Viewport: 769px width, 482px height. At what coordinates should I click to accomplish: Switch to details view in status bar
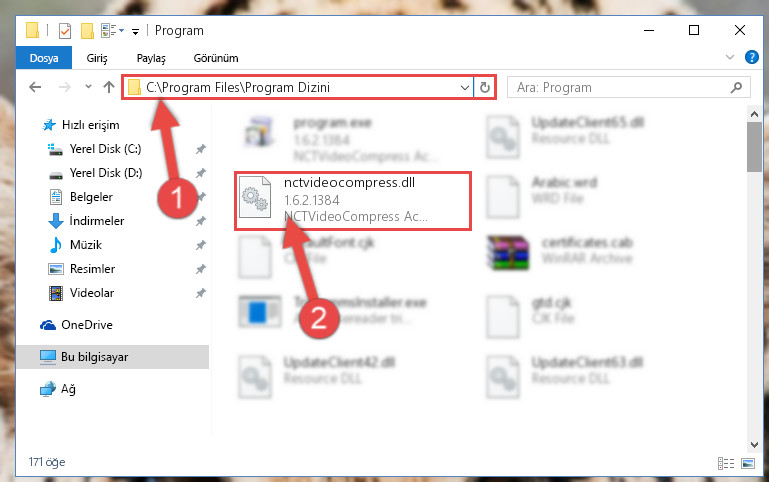(726, 463)
